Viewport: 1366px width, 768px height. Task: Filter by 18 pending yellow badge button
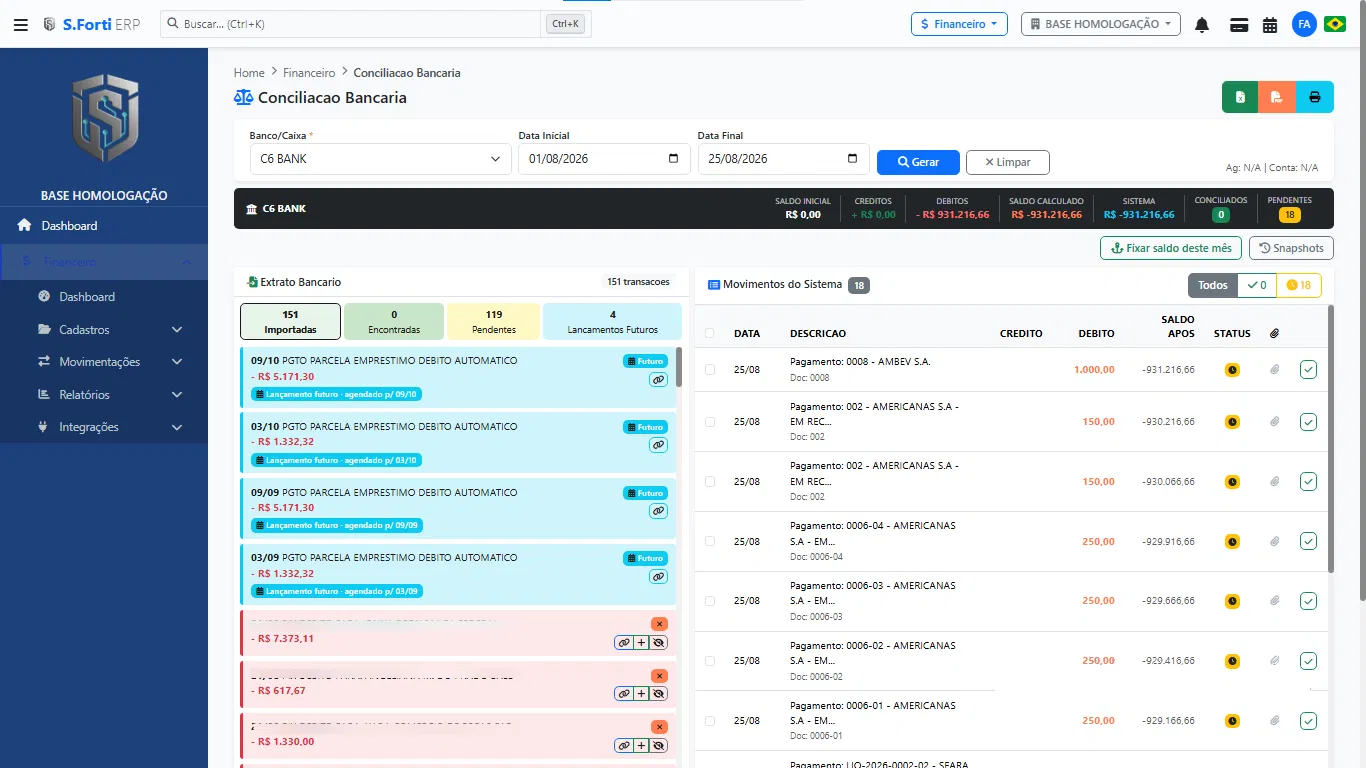tap(1299, 285)
